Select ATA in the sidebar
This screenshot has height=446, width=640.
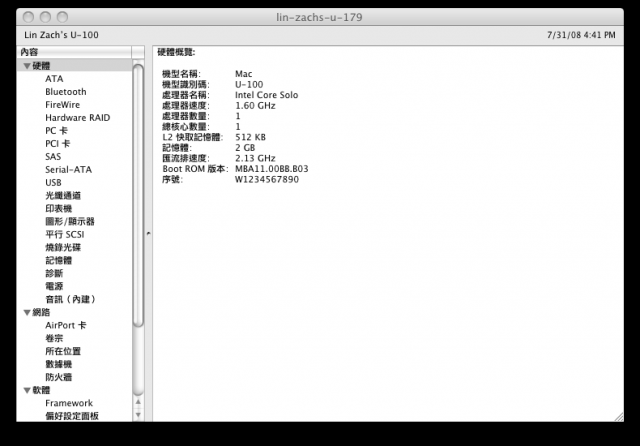[x=54, y=79]
